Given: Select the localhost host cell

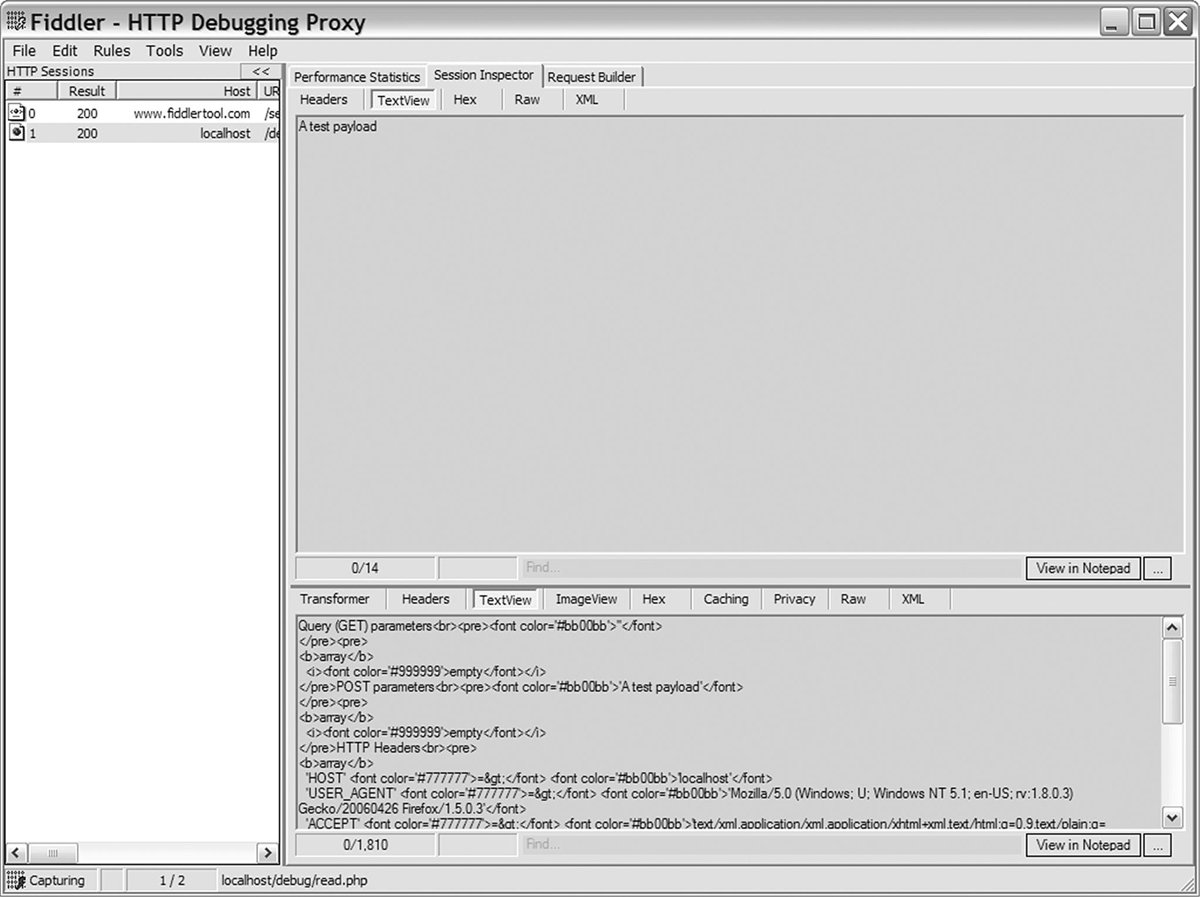Looking at the screenshot, I should coord(225,133).
